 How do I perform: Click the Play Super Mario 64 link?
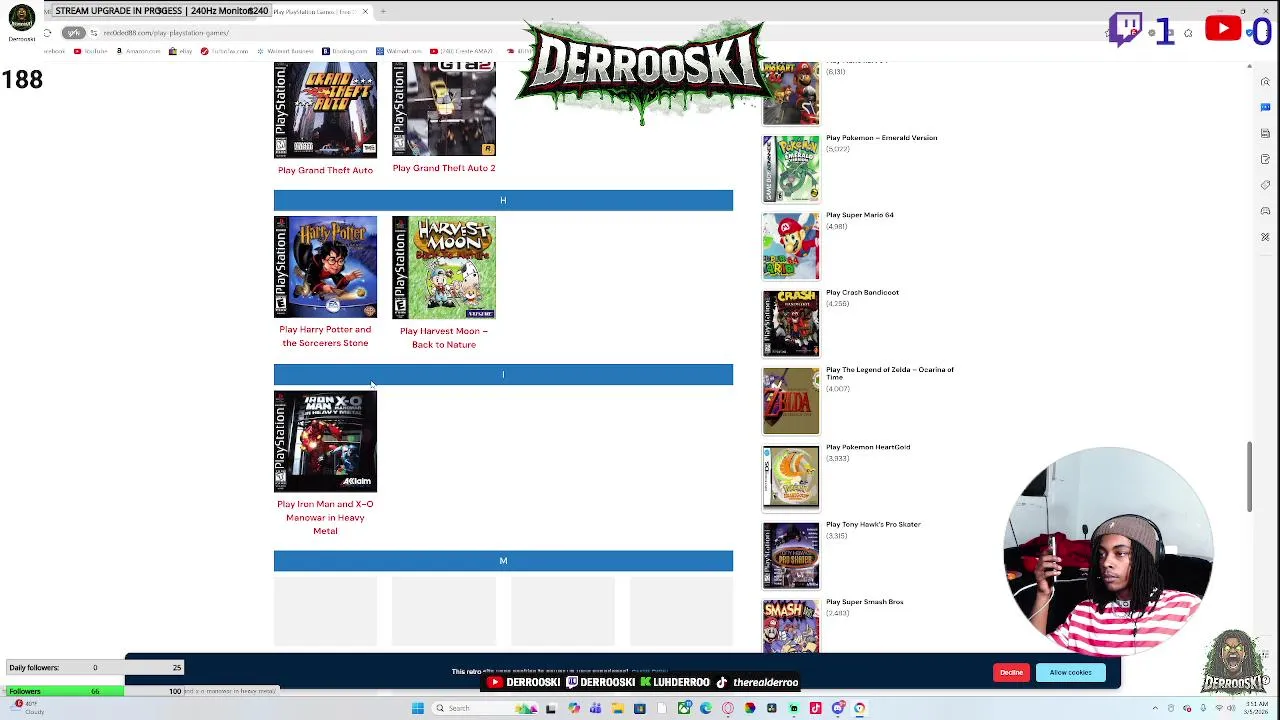(x=860, y=215)
